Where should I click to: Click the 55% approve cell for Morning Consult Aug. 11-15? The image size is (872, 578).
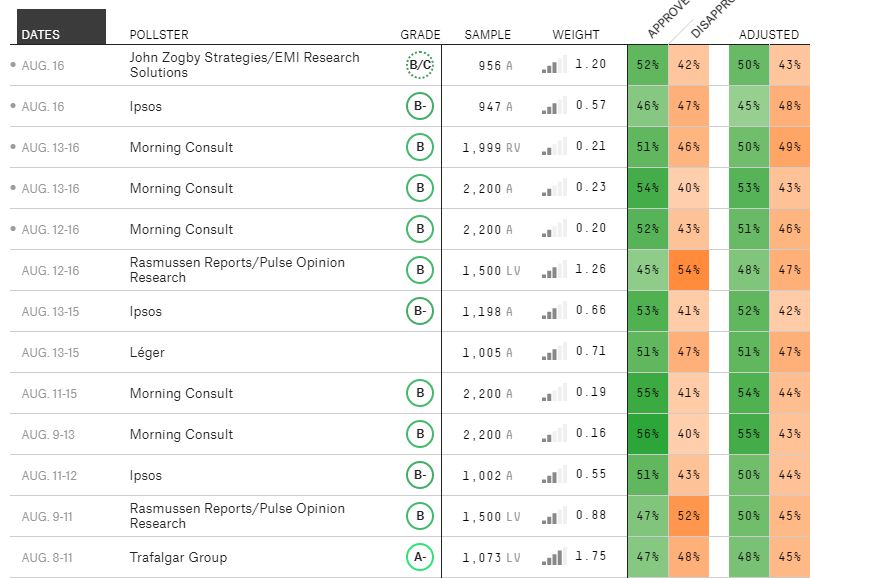click(648, 393)
